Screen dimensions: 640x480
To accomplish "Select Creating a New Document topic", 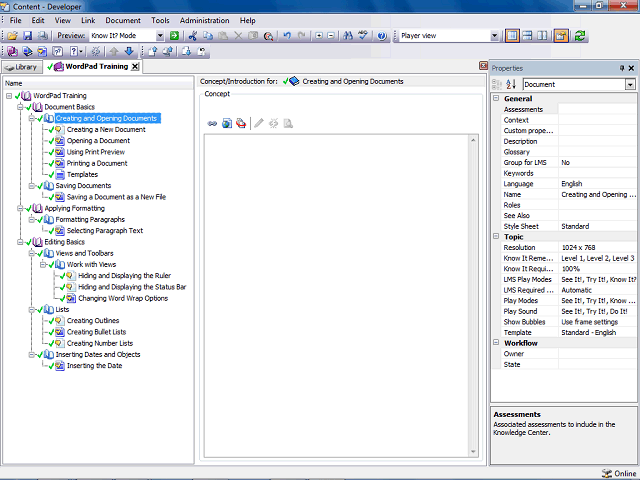I will (x=106, y=129).
